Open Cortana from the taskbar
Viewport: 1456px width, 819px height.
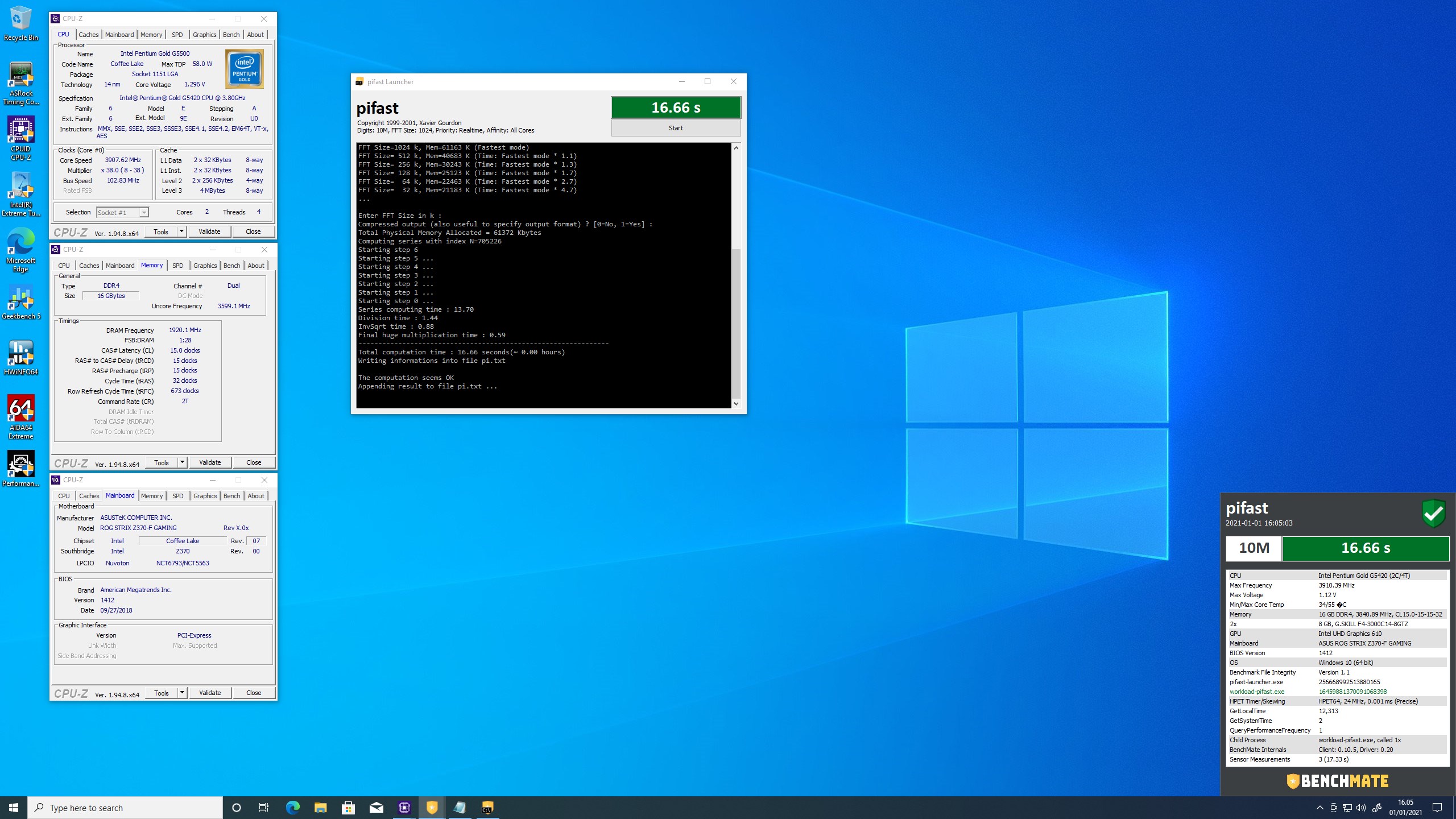237,808
